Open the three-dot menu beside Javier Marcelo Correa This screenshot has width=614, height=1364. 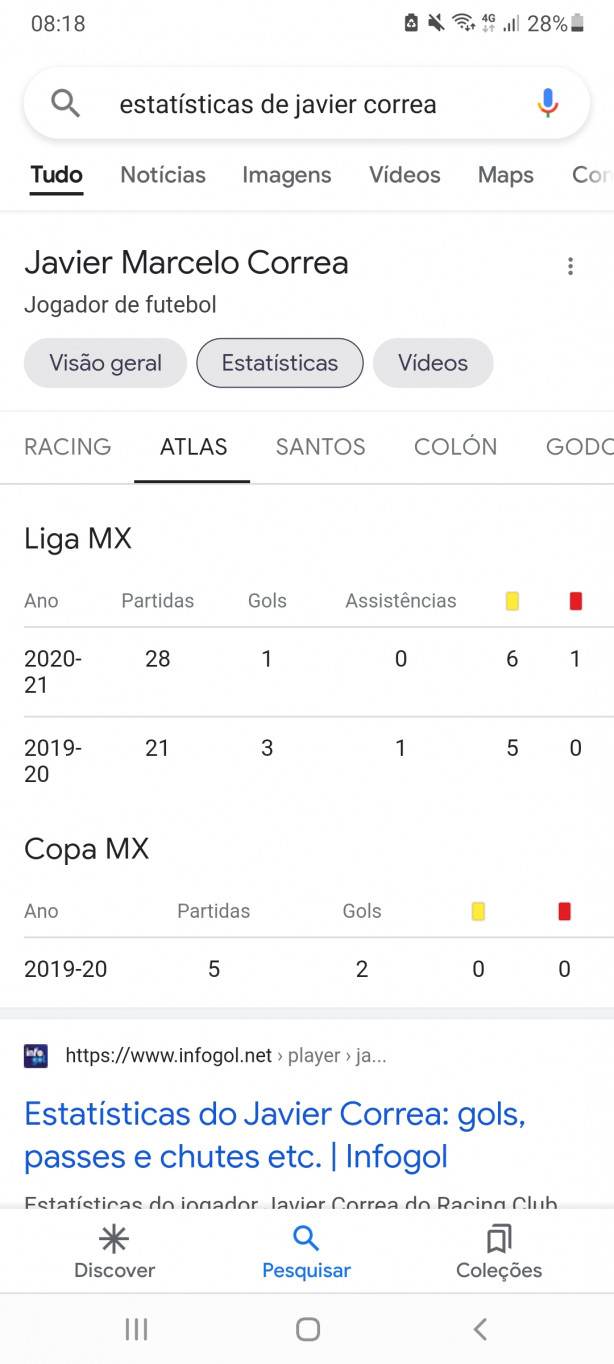pos(570,266)
